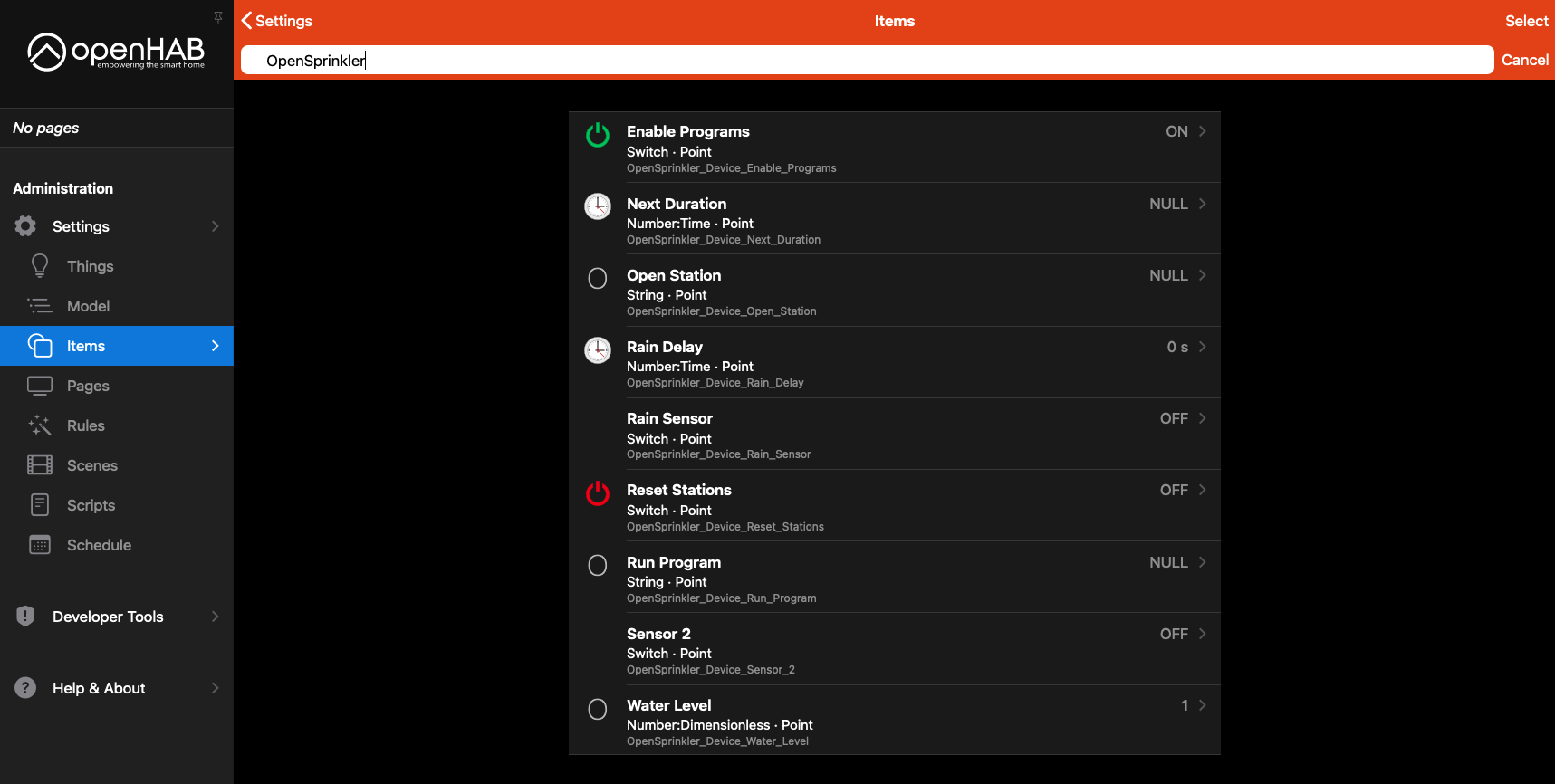
Task: Click the circle icon beside Open Station
Action: point(598,279)
